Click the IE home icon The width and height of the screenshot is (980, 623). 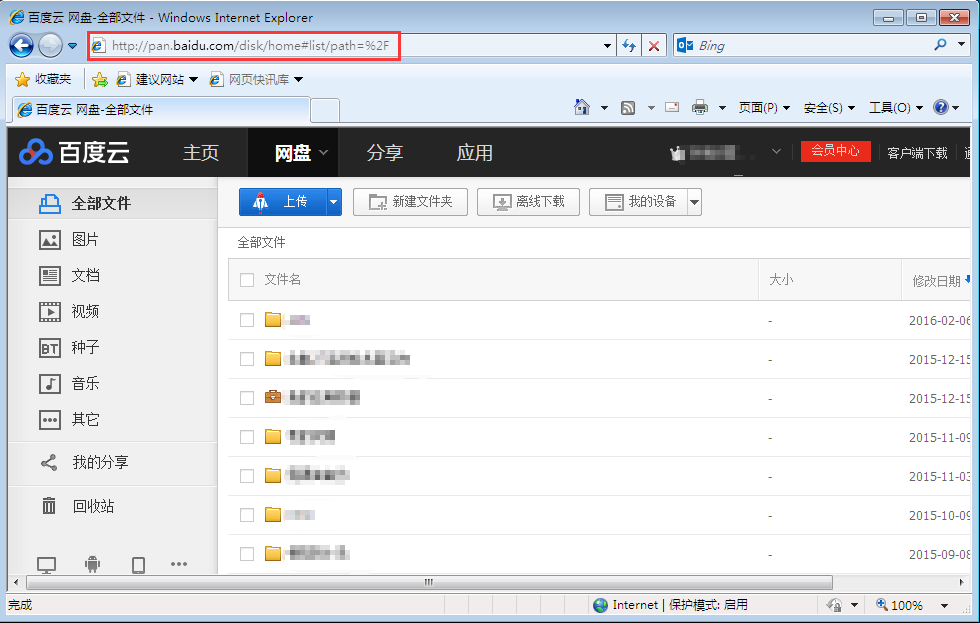[582, 107]
